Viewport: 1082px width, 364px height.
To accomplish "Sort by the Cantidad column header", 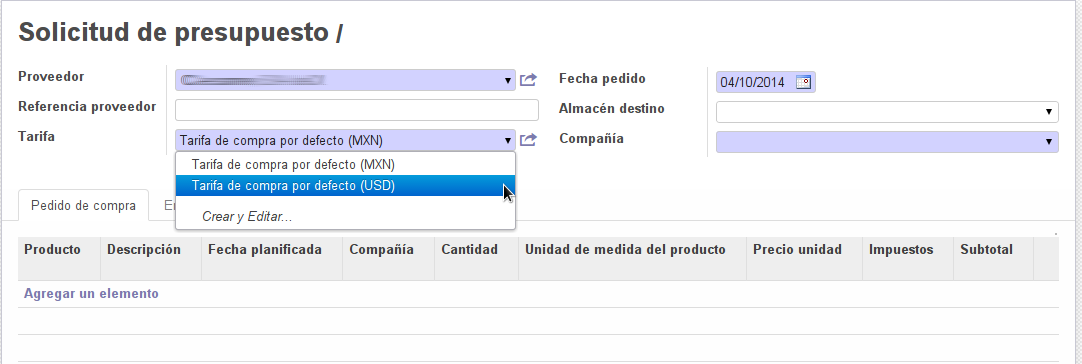I will 469,250.
